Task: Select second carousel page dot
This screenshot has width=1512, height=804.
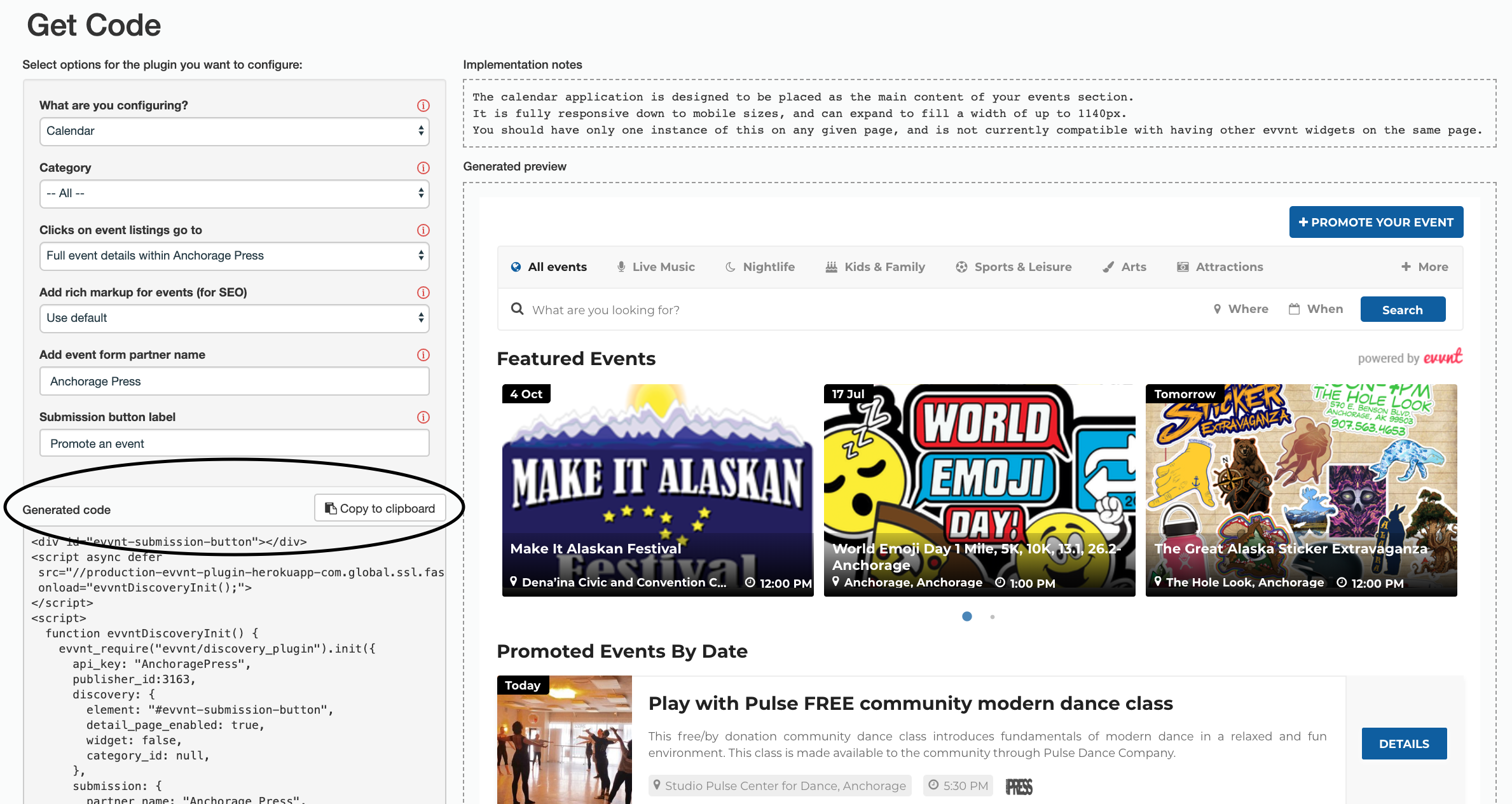Action: tap(993, 617)
